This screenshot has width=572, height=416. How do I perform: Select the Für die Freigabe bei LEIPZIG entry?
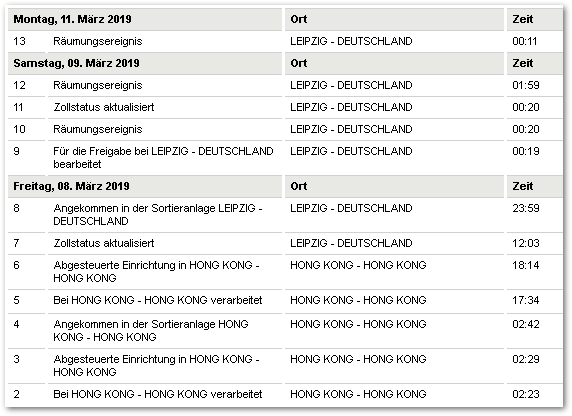coord(163,158)
